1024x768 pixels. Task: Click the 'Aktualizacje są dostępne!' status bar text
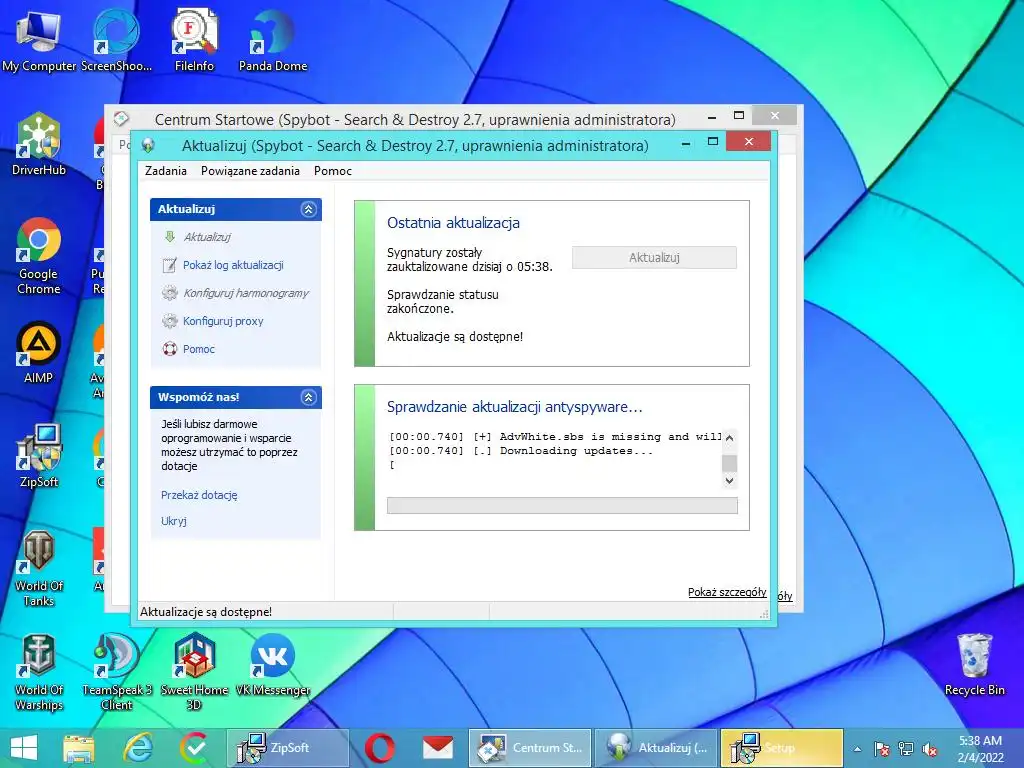206,612
